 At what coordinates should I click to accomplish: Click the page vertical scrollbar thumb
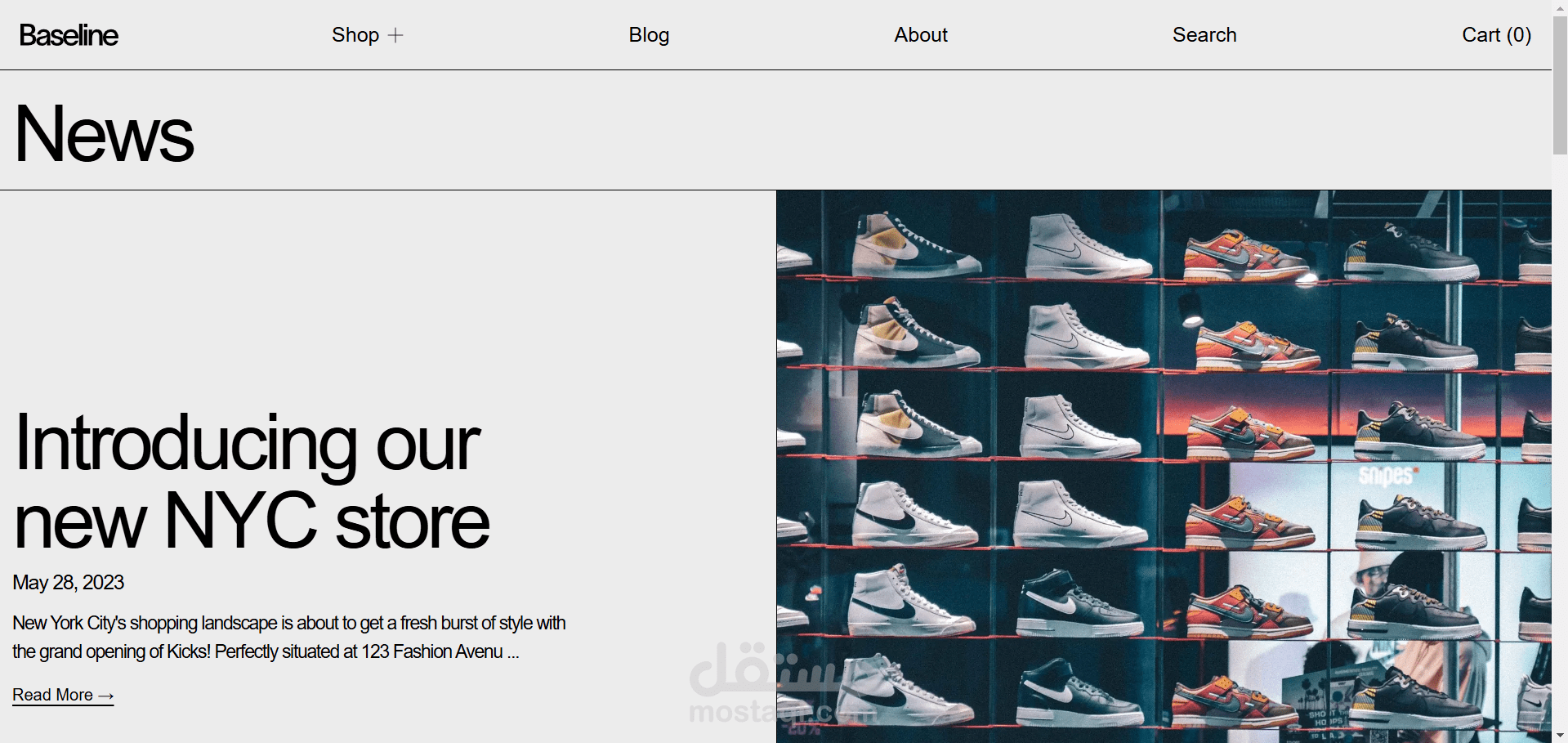click(x=1560, y=85)
